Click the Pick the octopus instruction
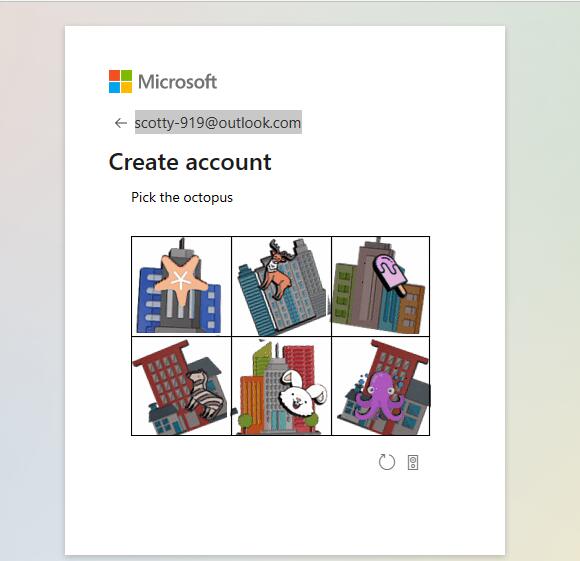 tap(182, 197)
